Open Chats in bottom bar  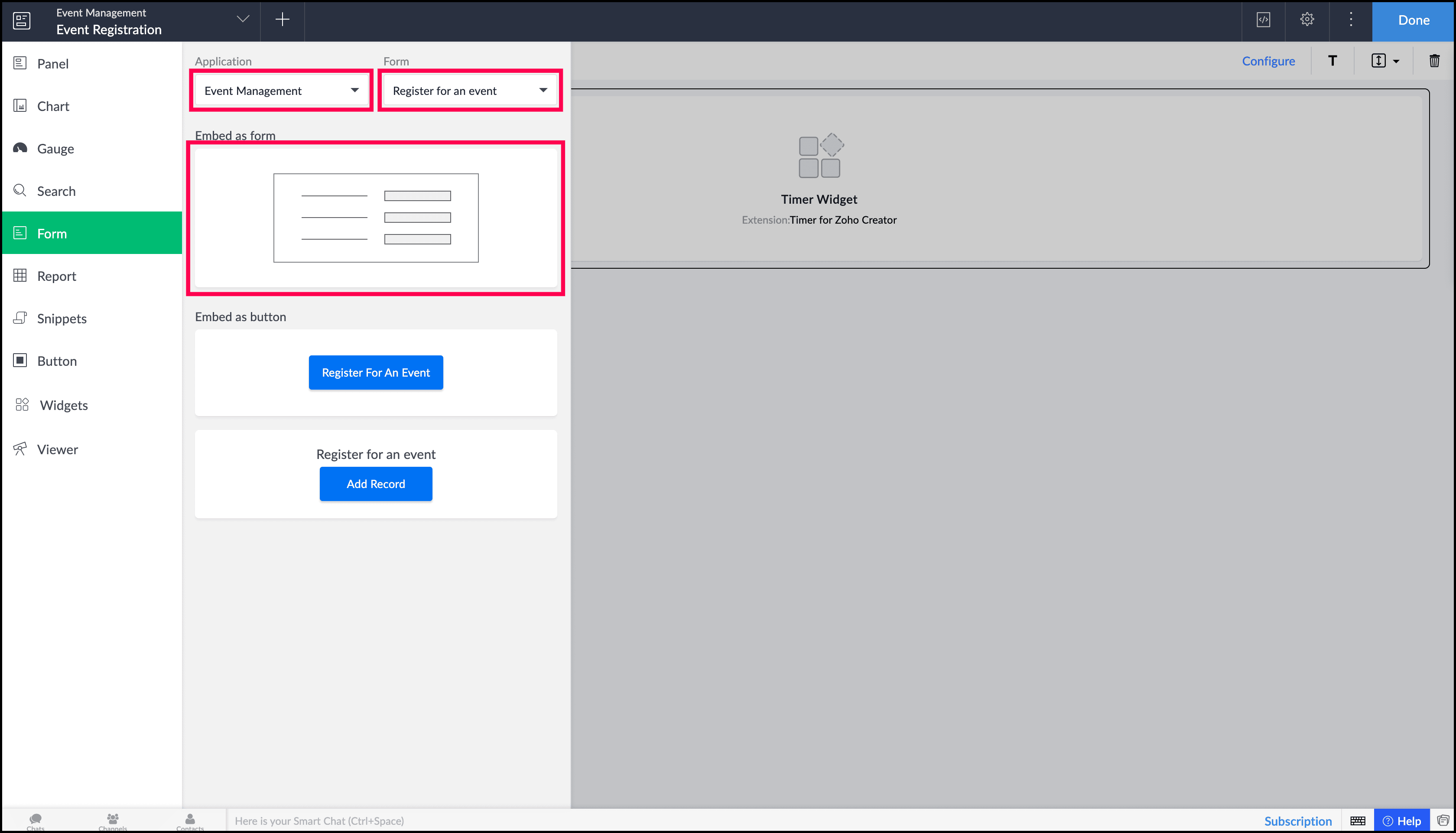click(36, 821)
